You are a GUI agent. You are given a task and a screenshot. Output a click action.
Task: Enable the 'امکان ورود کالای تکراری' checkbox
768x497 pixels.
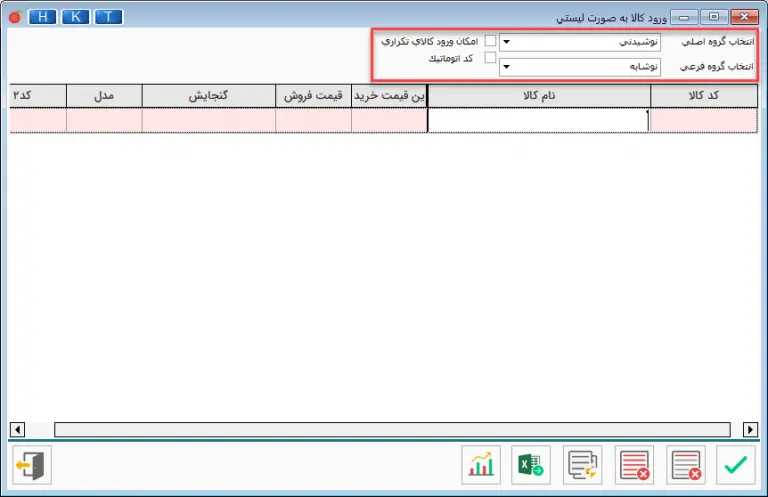pyautogui.click(x=490, y=41)
